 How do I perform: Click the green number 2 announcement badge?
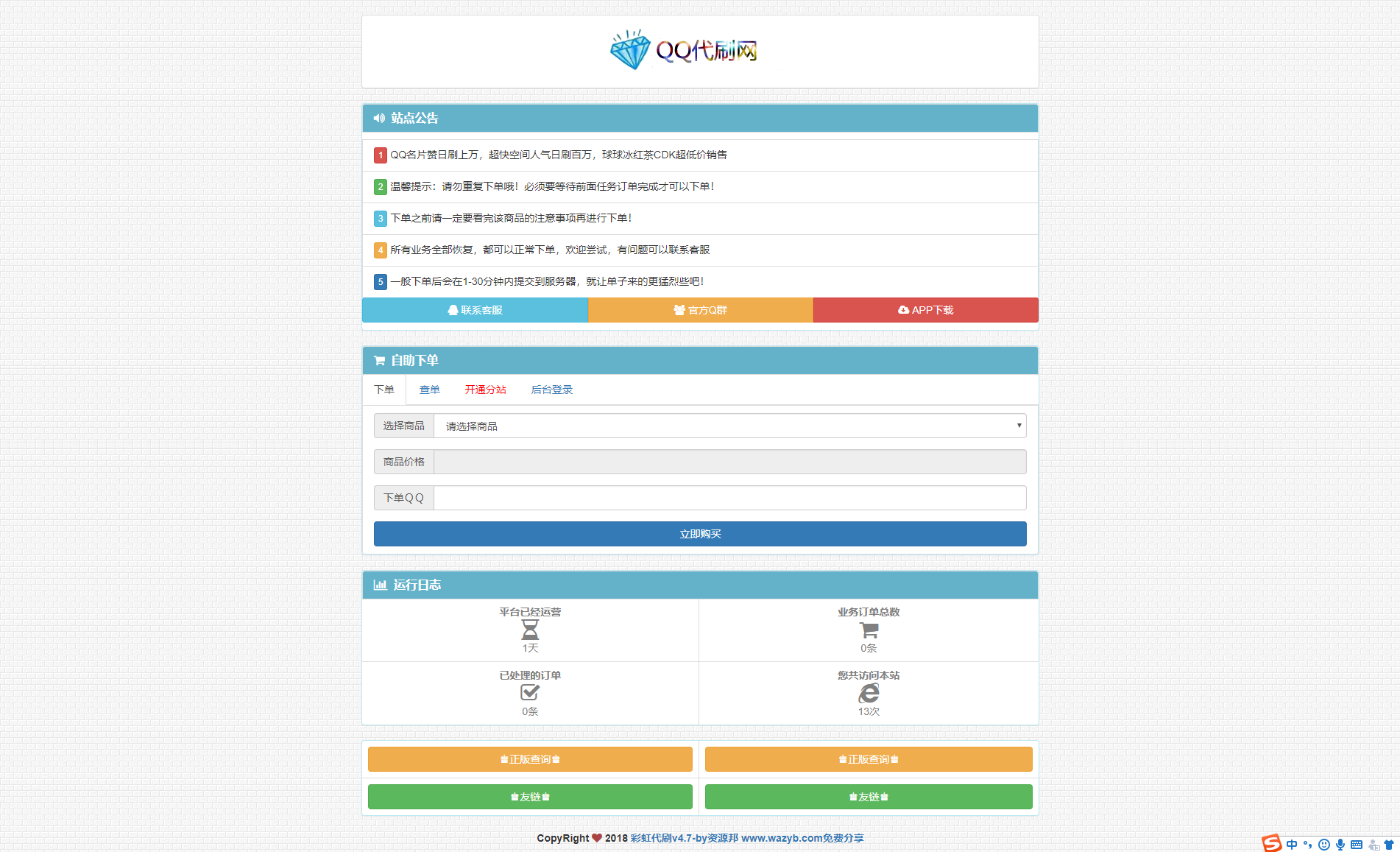pos(381,187)
